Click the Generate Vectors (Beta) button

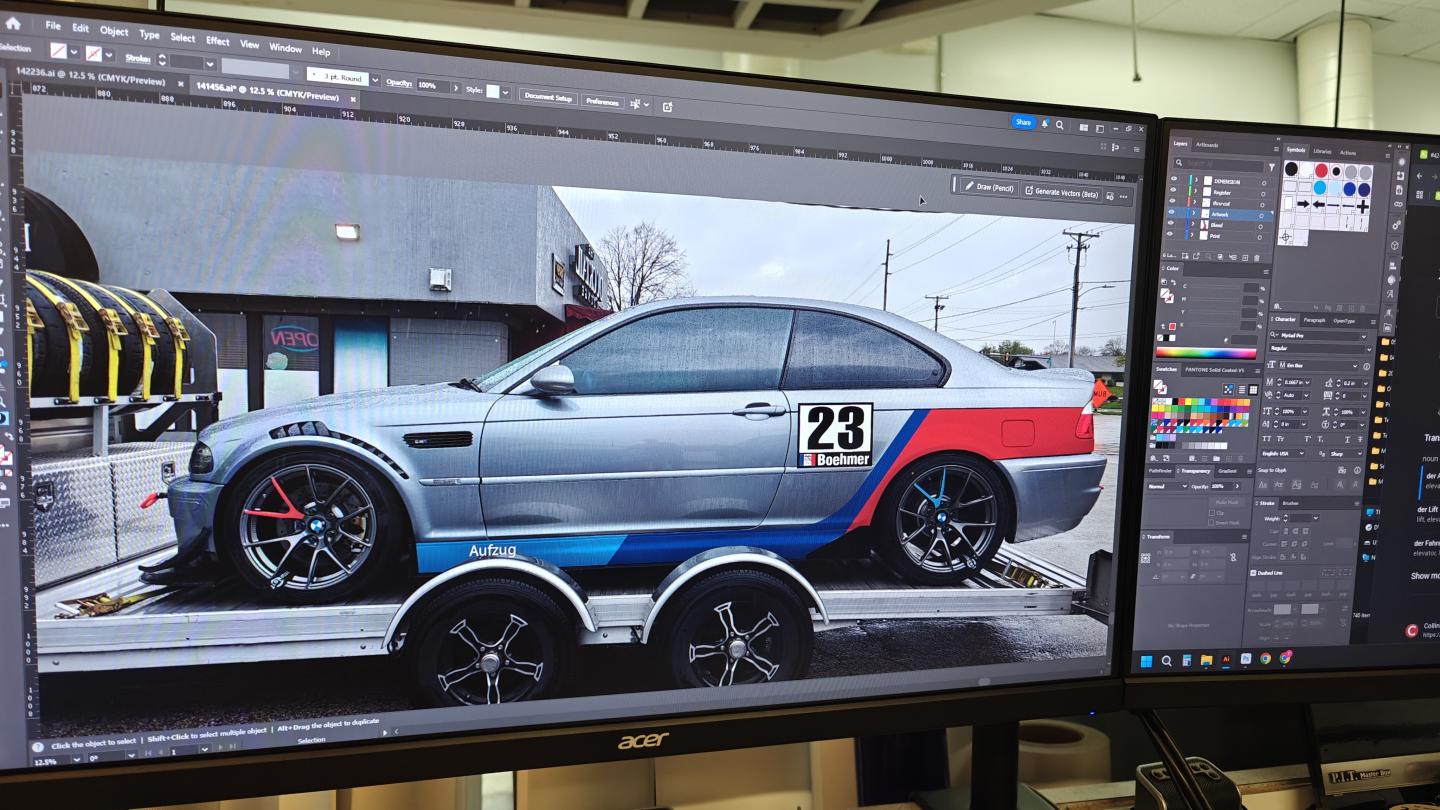pyautogui.click(x=1066, y=192)
